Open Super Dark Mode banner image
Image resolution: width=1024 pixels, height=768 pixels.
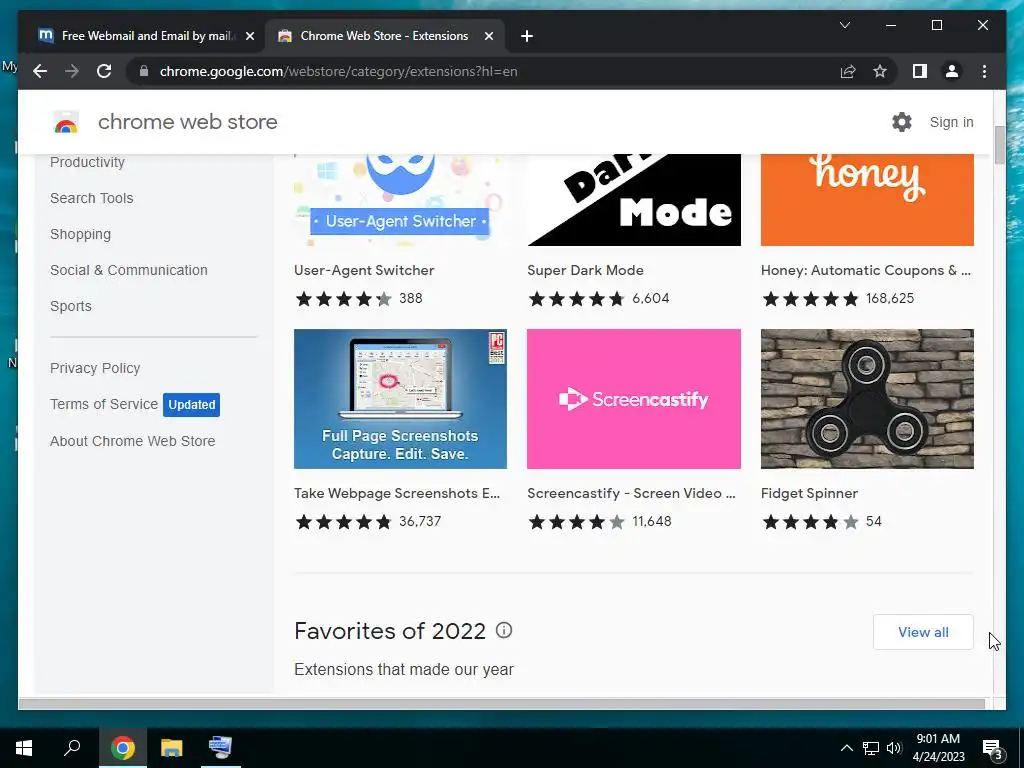pyautogui.click(x=633, y=200)
